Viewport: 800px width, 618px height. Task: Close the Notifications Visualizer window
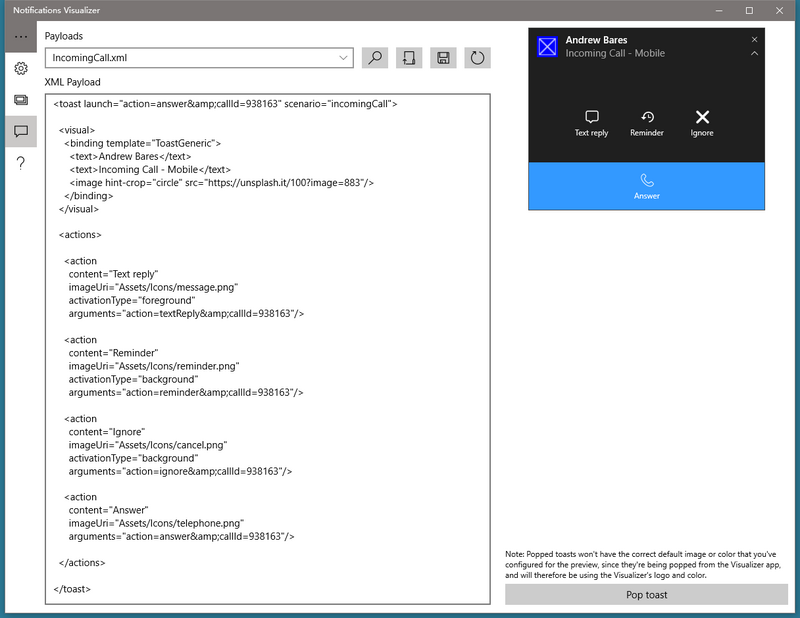click(780, 10)
